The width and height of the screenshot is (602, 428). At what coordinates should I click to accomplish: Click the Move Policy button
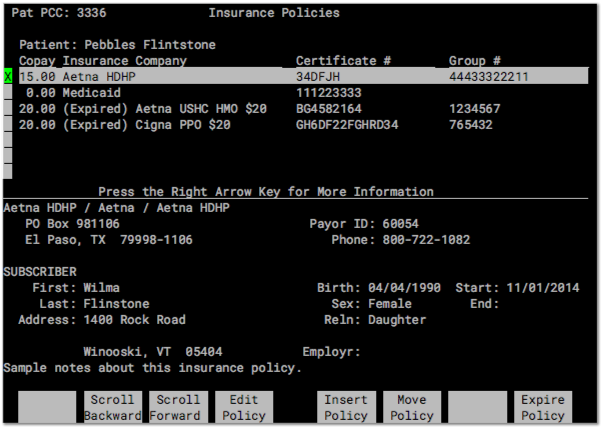click(x=412, y=407)
